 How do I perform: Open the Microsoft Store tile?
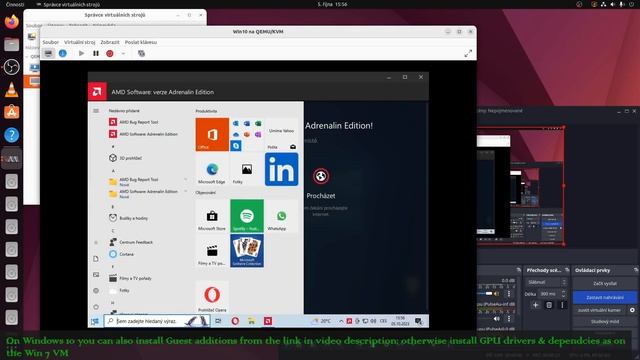(x=212, y=216)
